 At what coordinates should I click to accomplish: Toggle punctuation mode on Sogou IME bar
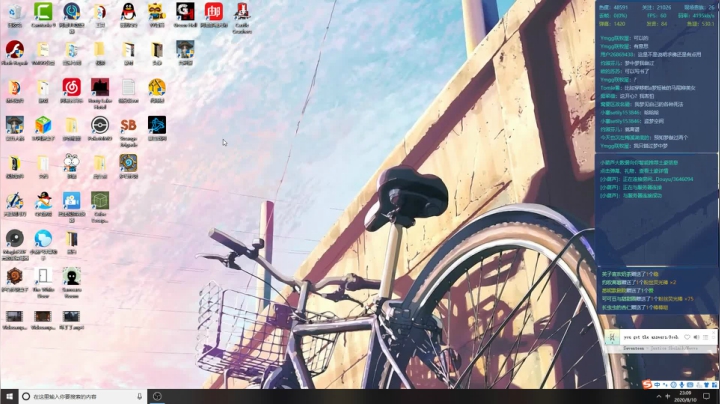(x=665, y=385)
